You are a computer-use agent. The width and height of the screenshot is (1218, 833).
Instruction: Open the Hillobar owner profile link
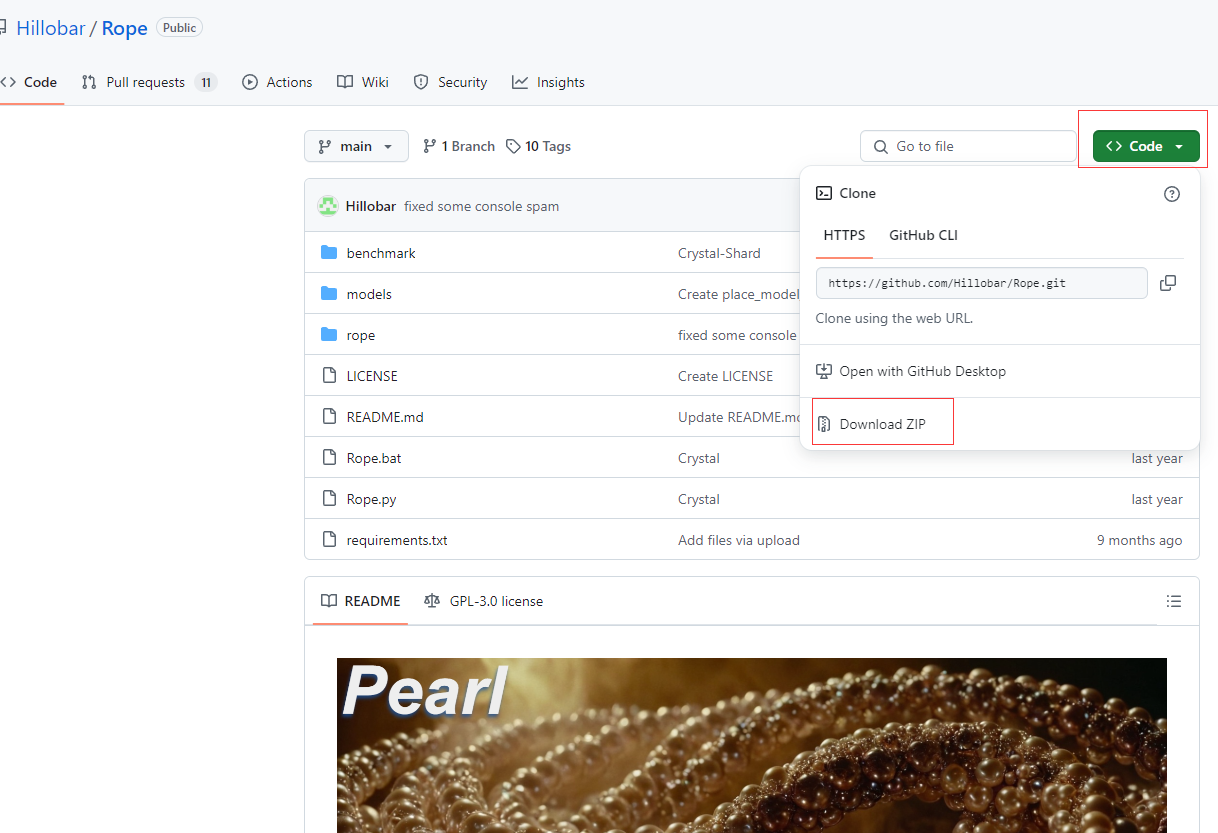pyautogui.click(x=50, y=28)
